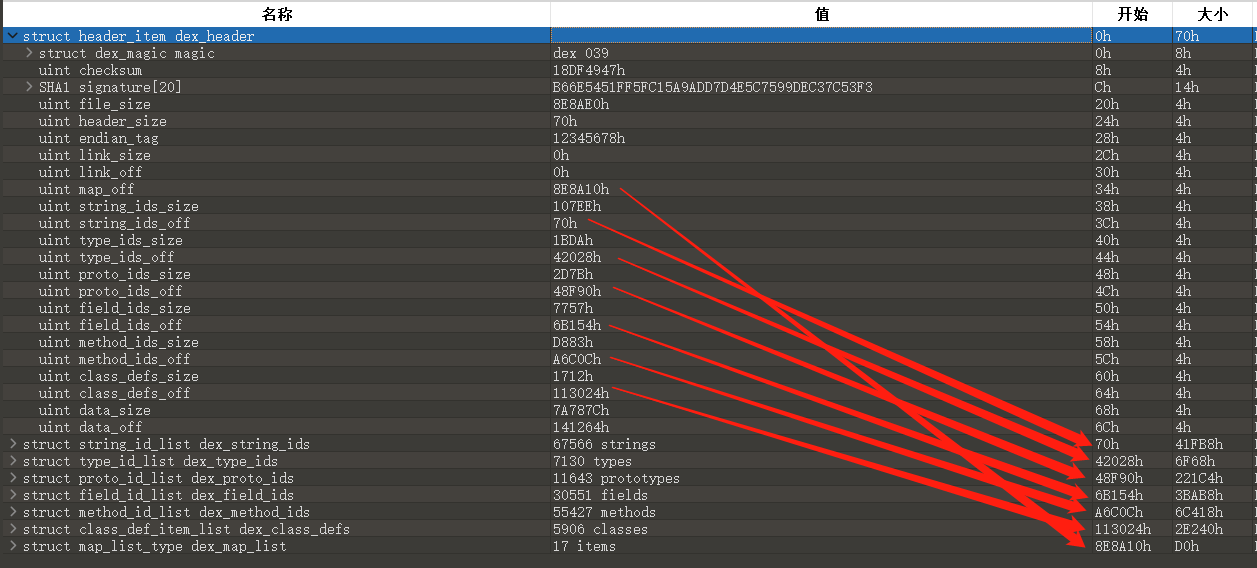Click the 值 column header

[x=821, y=14]
